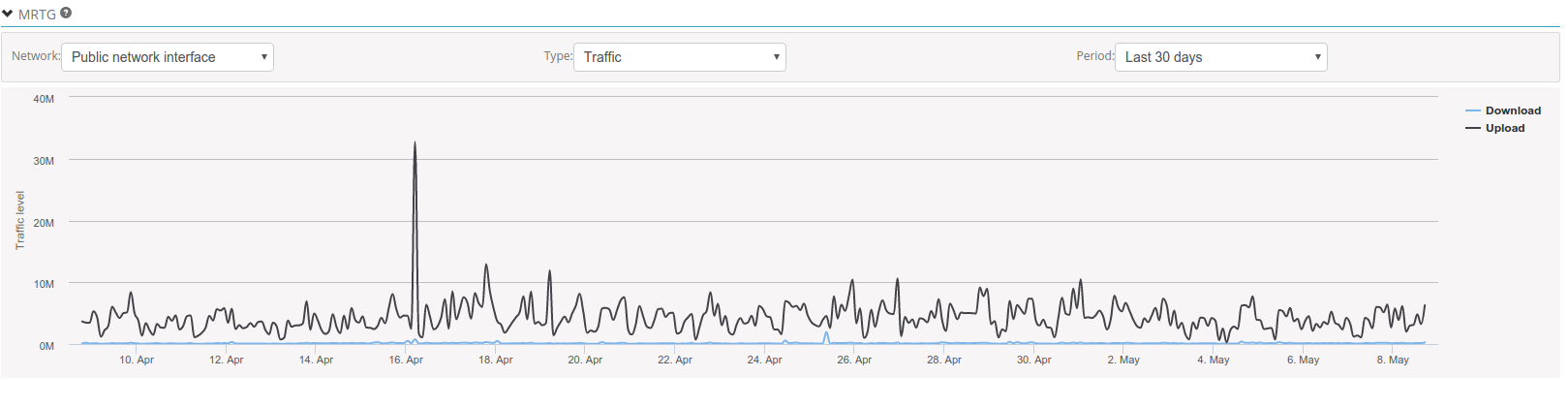Viewport: 1568px width, 408px height.
Task: Toggle Upload series in chart legend
Action: (x=1505, y=128)
